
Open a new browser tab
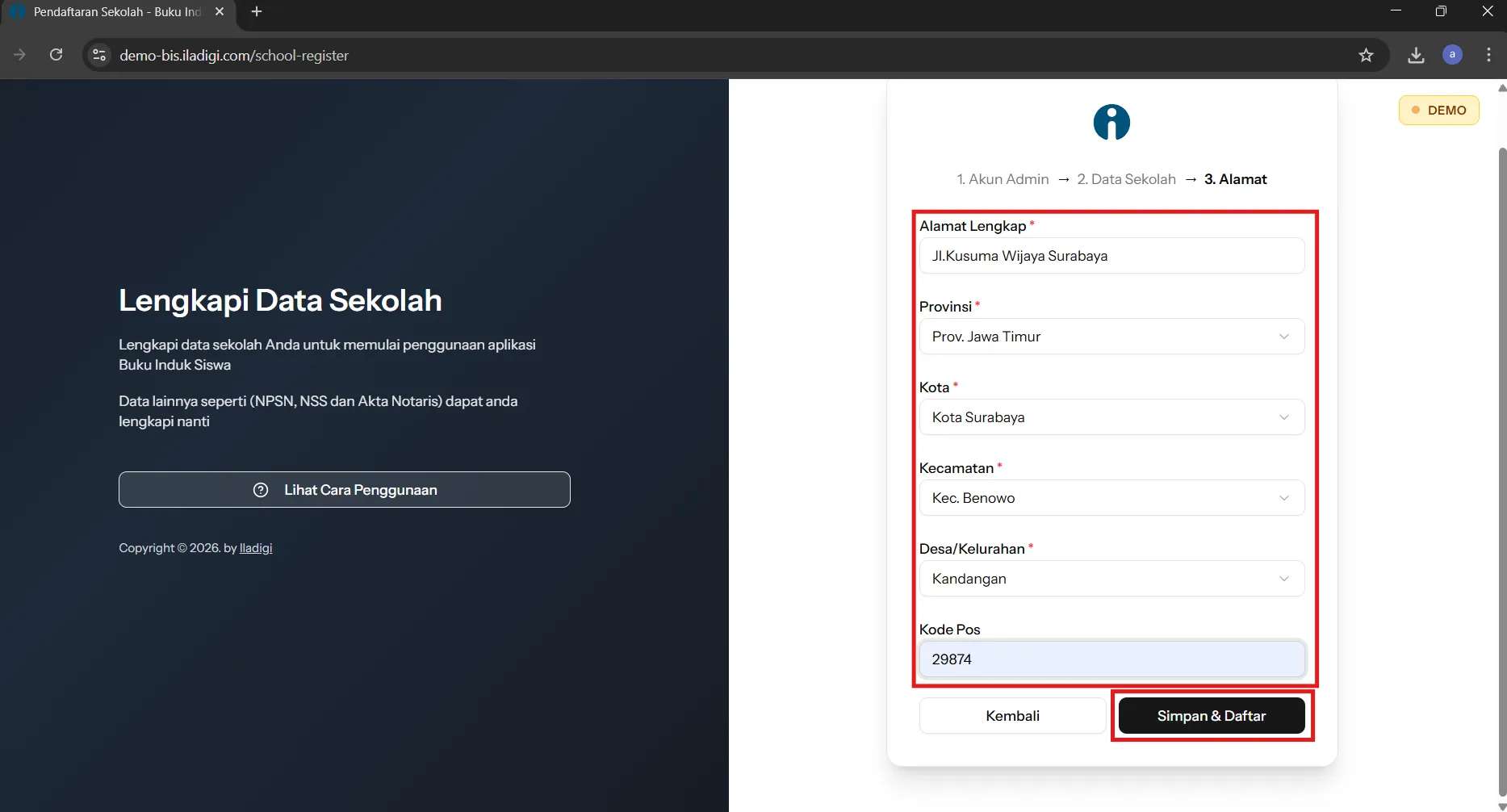[x=257, y=11]
